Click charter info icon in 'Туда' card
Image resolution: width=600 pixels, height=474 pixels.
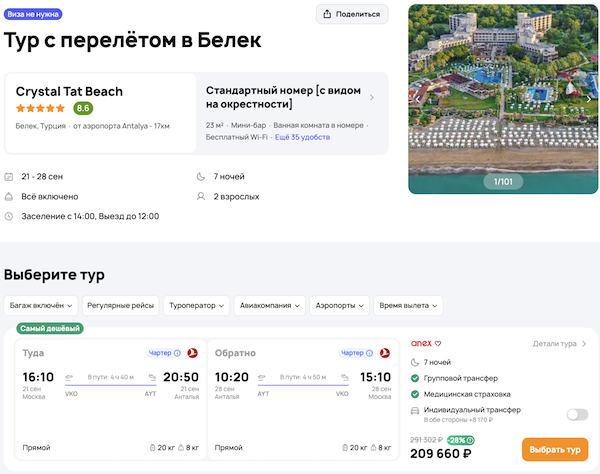pos(177,353)
